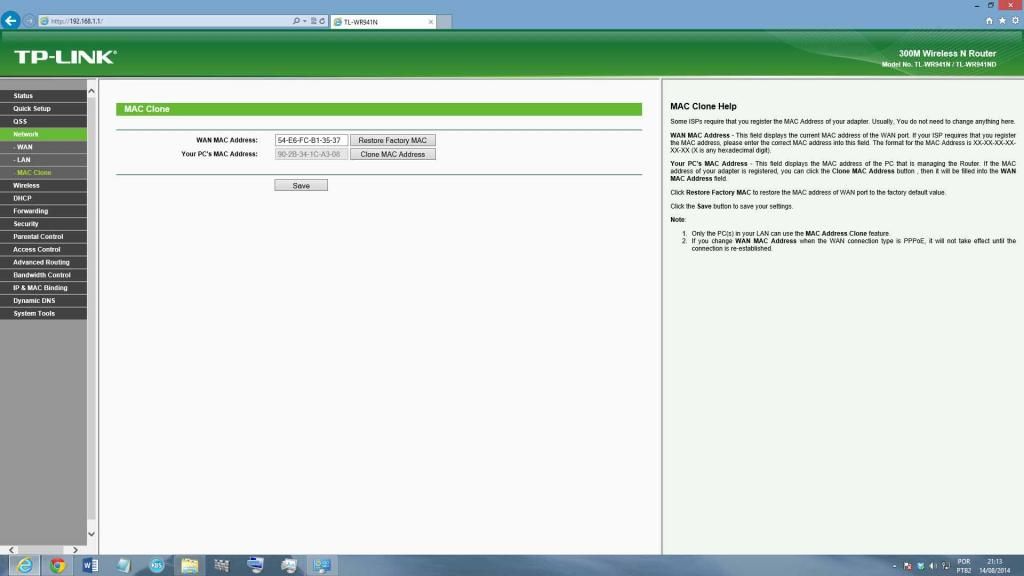Open the Dynamic DNS menu item
The image size is (1024, 576).
coord(43,300)
